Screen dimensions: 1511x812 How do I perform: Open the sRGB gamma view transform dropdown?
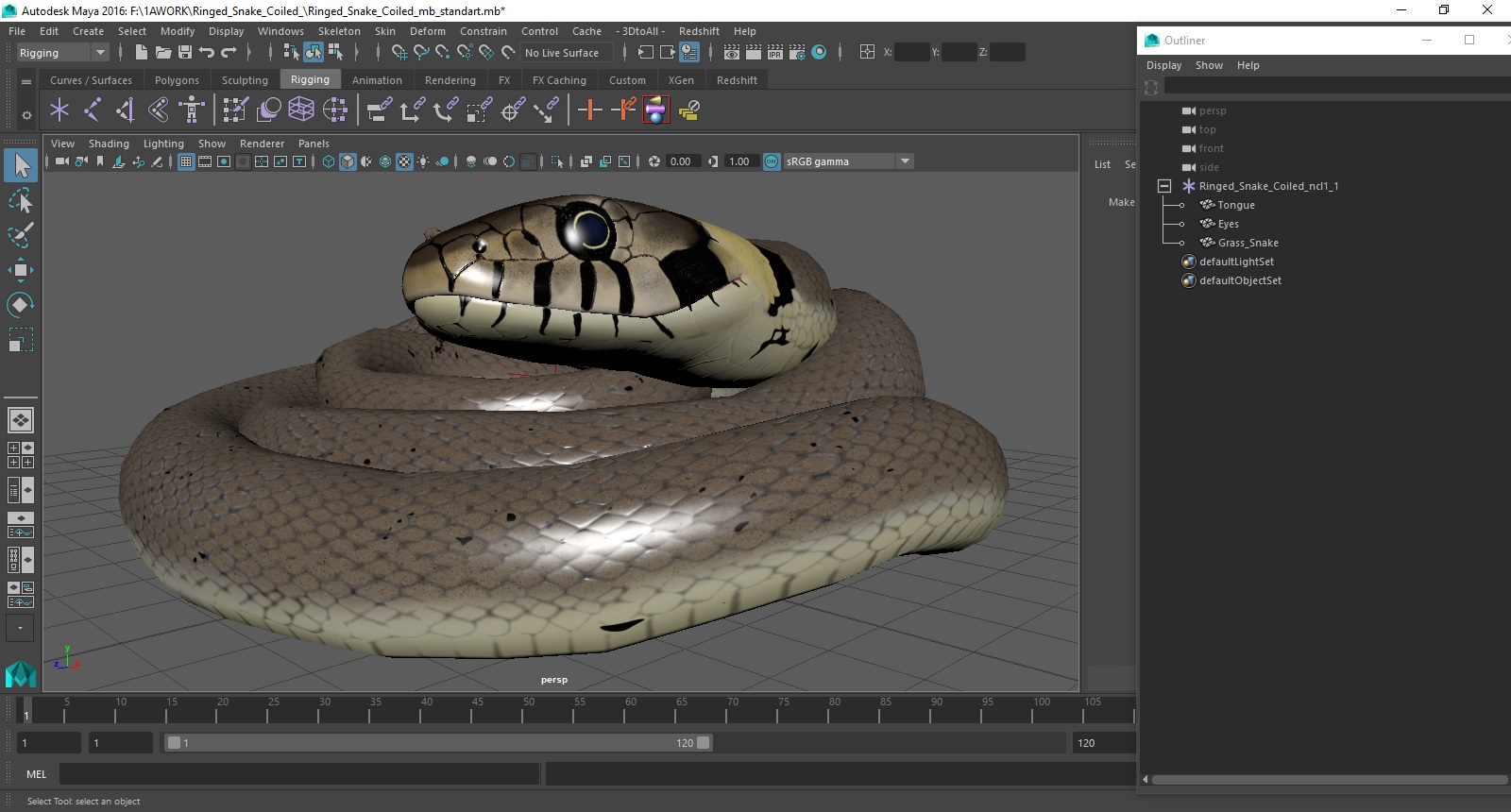[848, 161]
